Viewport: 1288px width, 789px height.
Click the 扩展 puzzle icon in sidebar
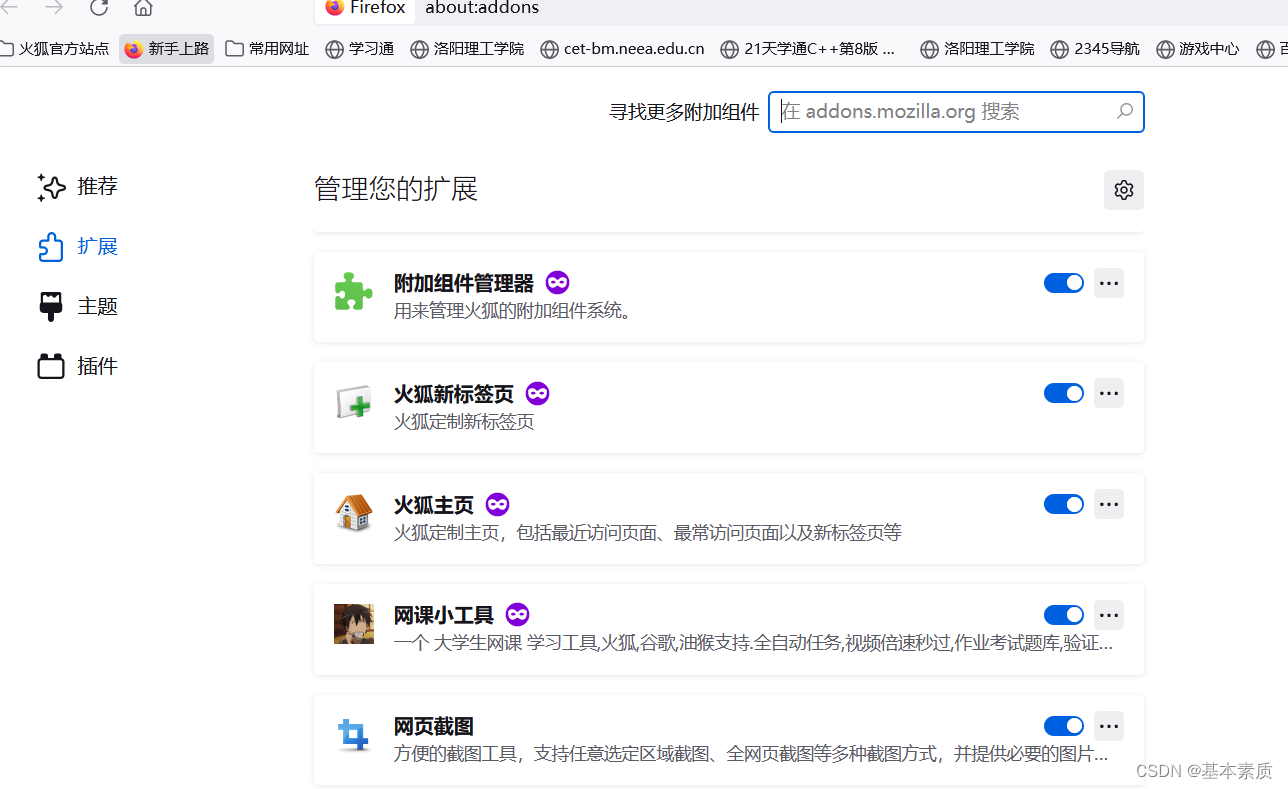[x=51, y=247]
